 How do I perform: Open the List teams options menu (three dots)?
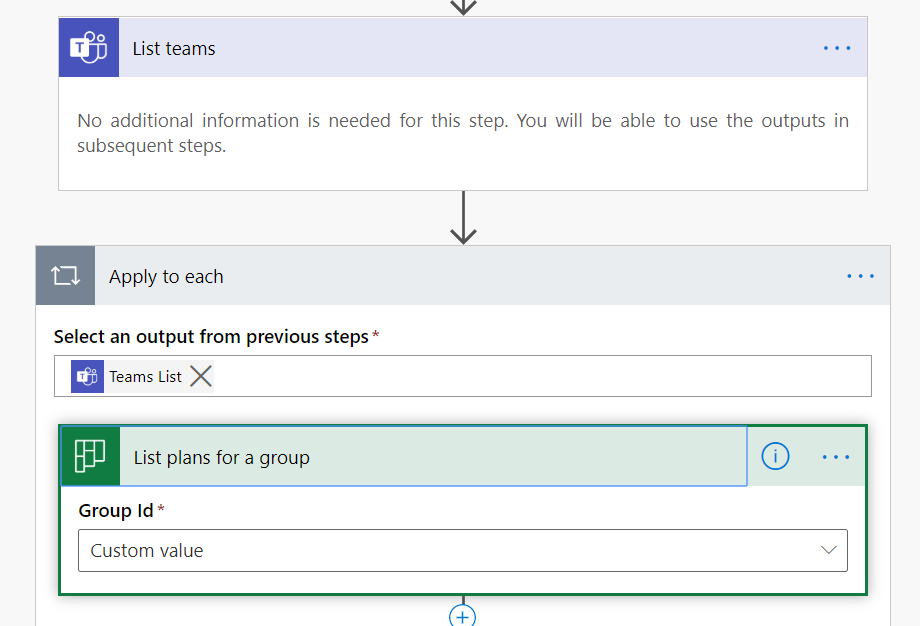837,48
